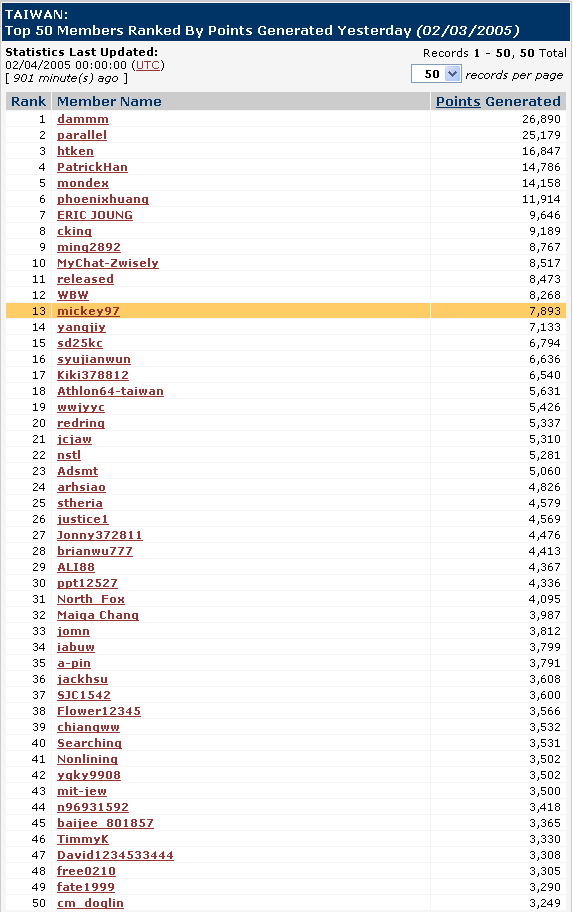Click the Rank column header
The width and height of the screenshot is (573, 912).
click(x=29, y=101)
